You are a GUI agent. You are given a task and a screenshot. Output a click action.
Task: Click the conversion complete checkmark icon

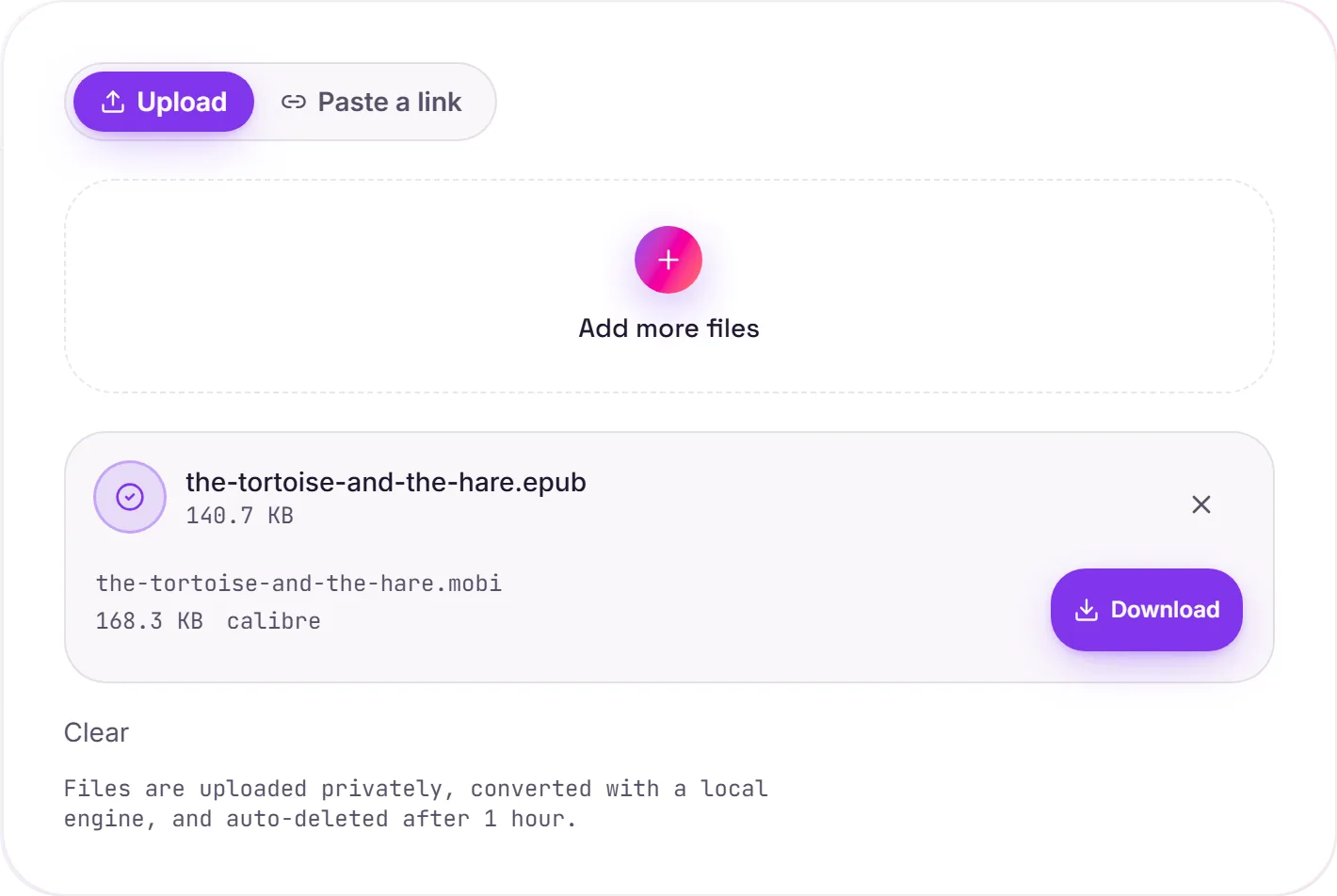tap(130, 497)
